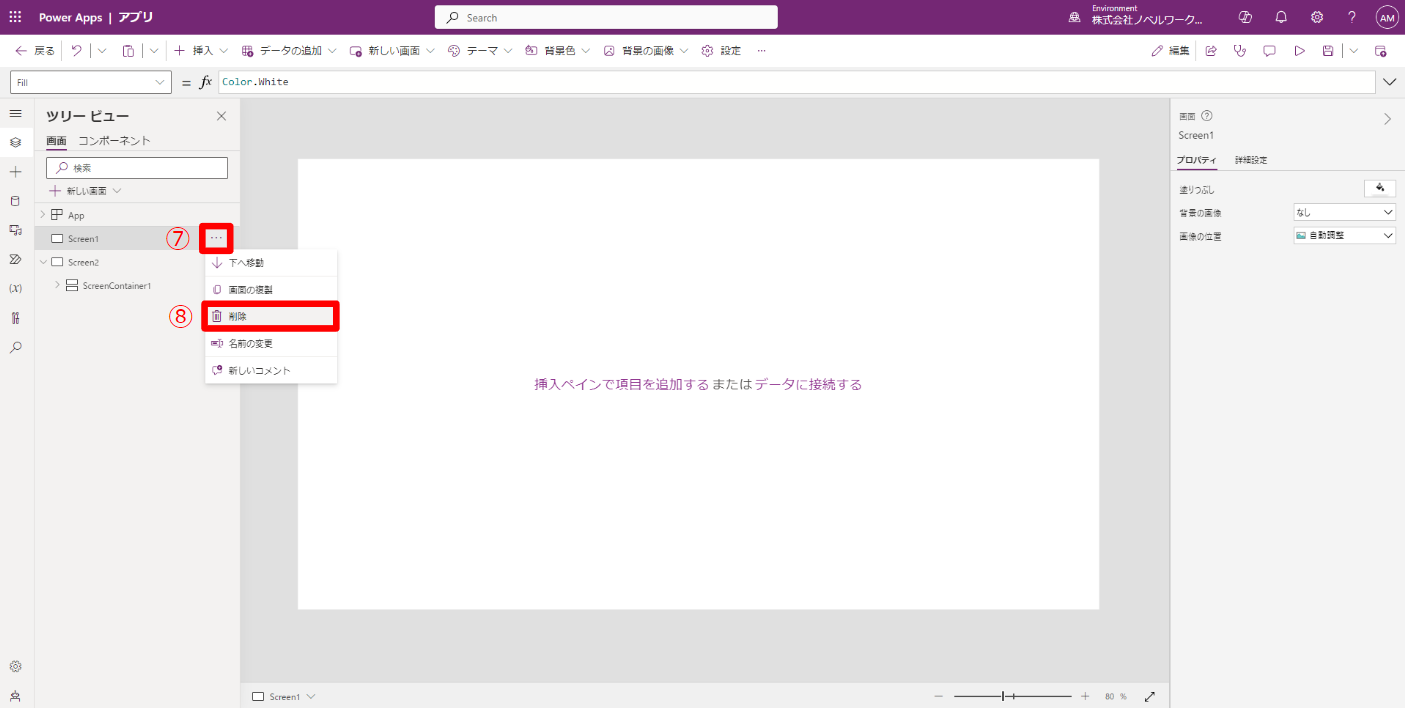Image resolution: width=1405 pixels, height=708 pixels.
Task: Open the 画像の位置 自動調整 dropdown
Action: click(1345, 235)
